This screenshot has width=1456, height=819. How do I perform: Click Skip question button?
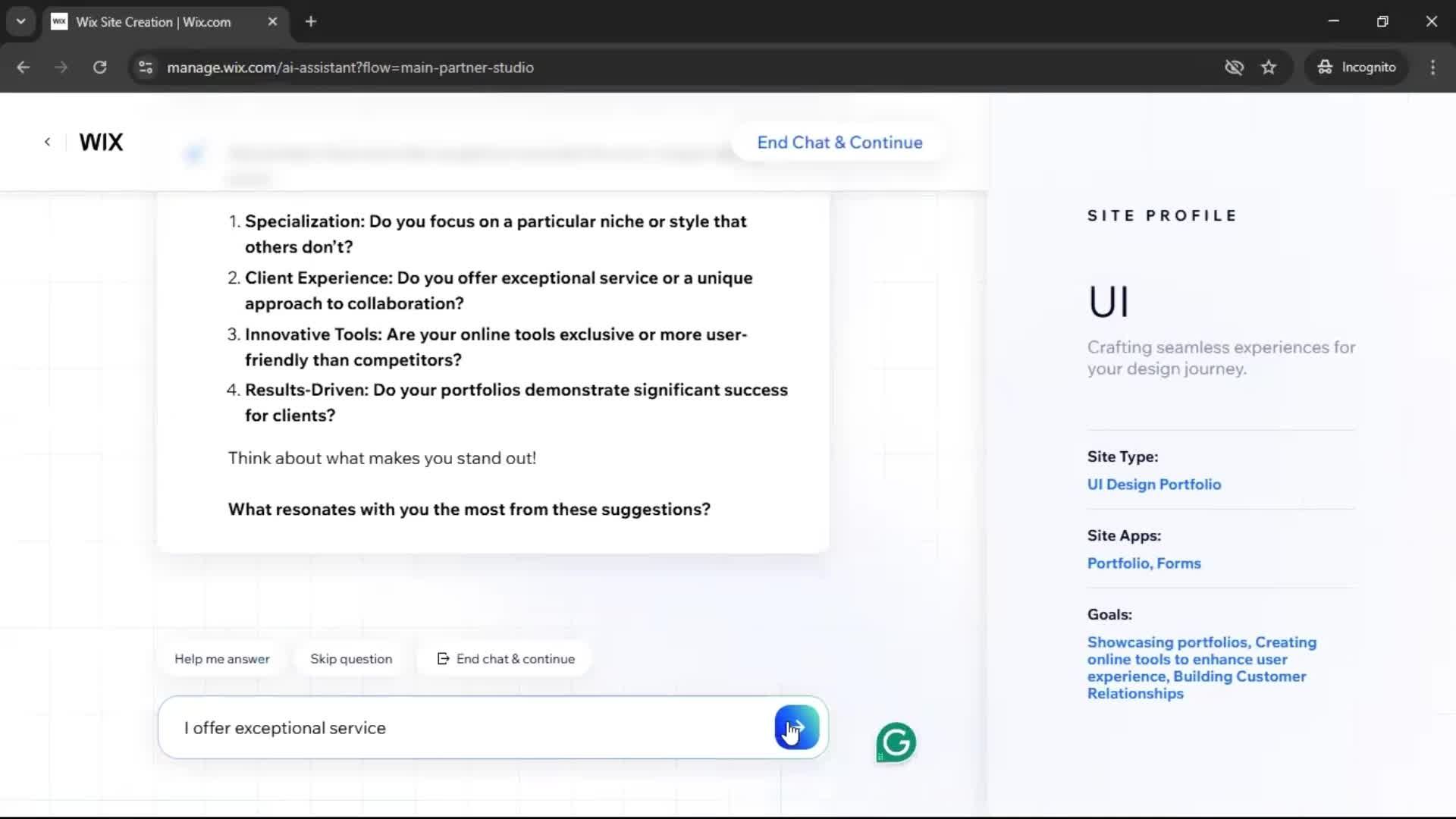click(x=351, y=659)
